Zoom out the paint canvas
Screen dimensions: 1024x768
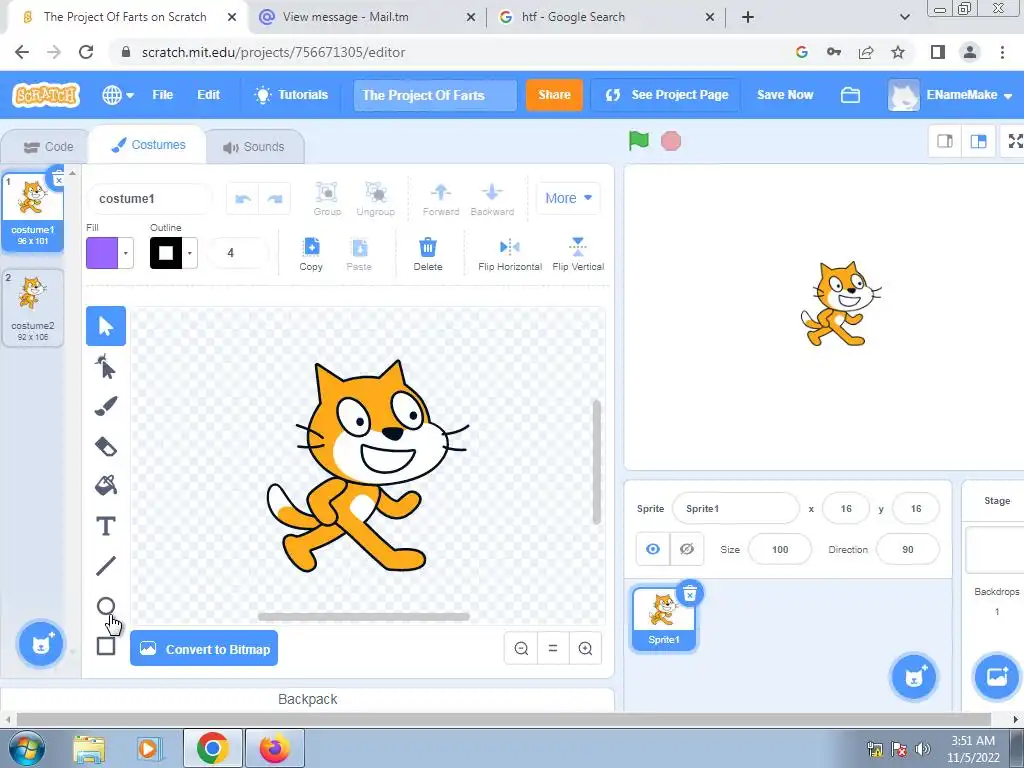click(x=521, y=648)
